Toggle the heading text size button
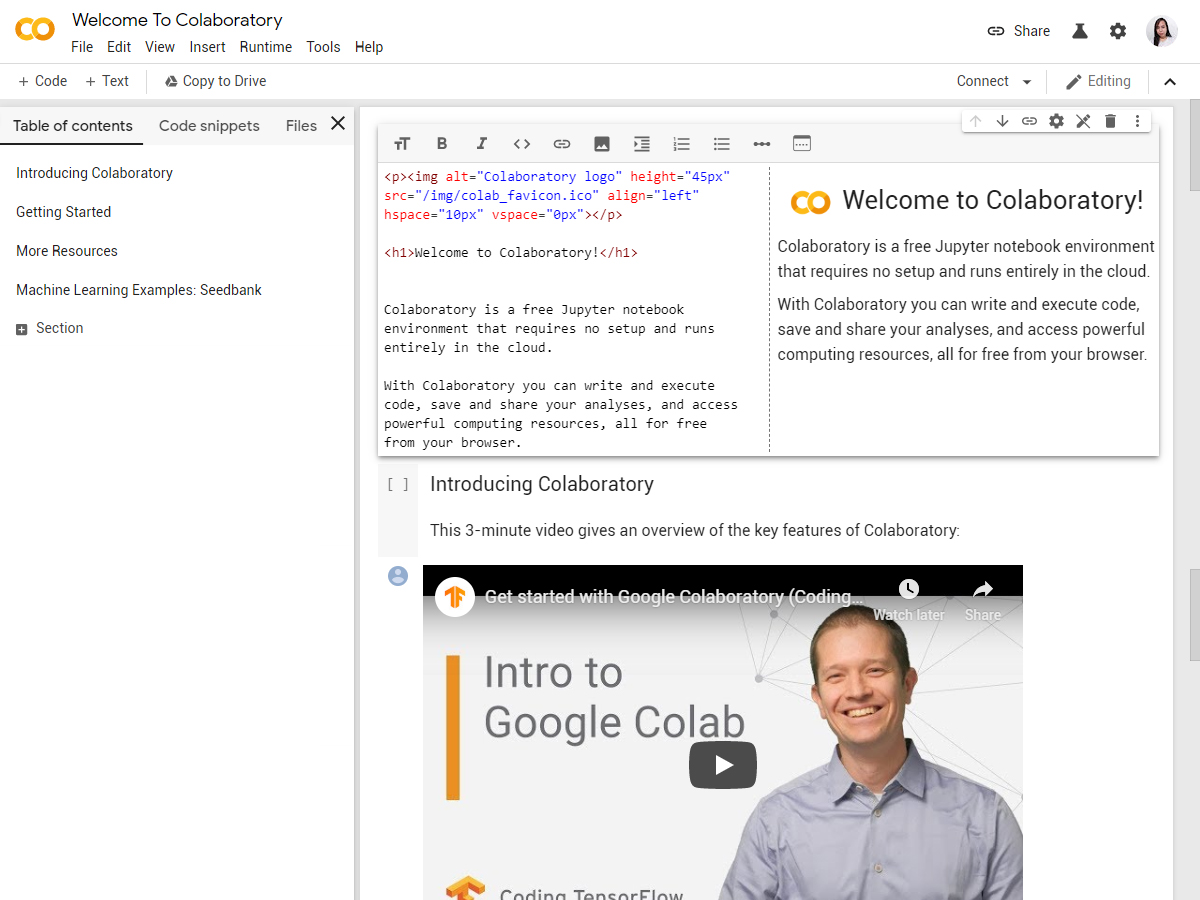1200x900 pixels. (x=402, y=144)
